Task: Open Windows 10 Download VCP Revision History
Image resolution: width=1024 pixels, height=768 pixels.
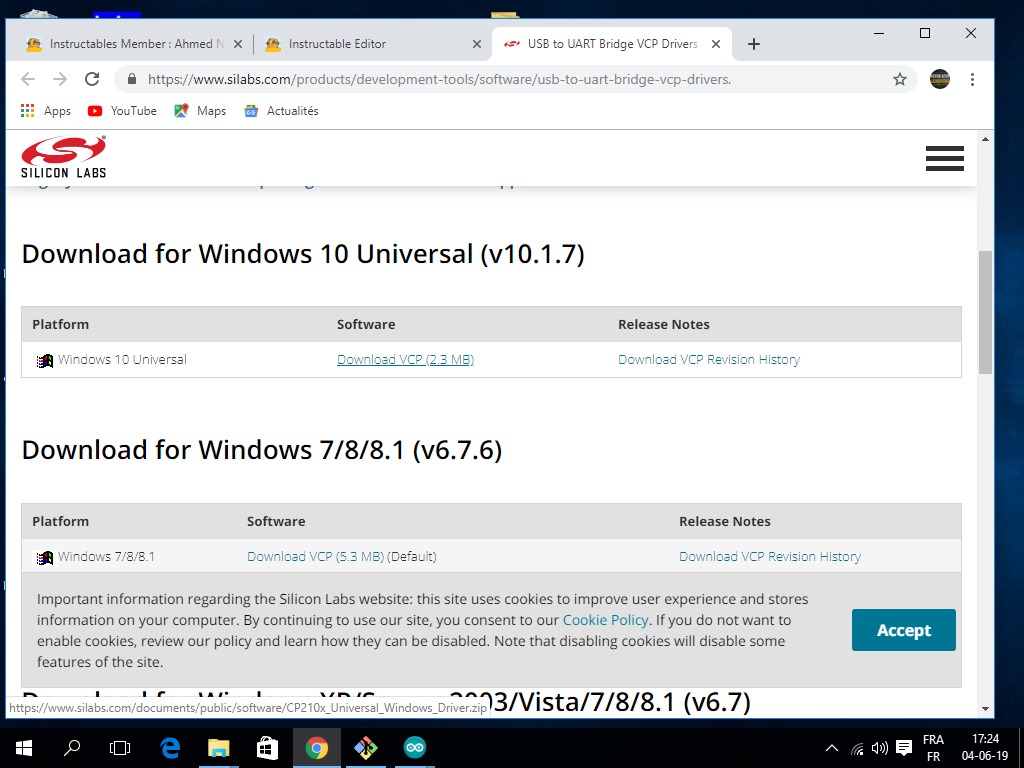Action: (x=709, y=360)
